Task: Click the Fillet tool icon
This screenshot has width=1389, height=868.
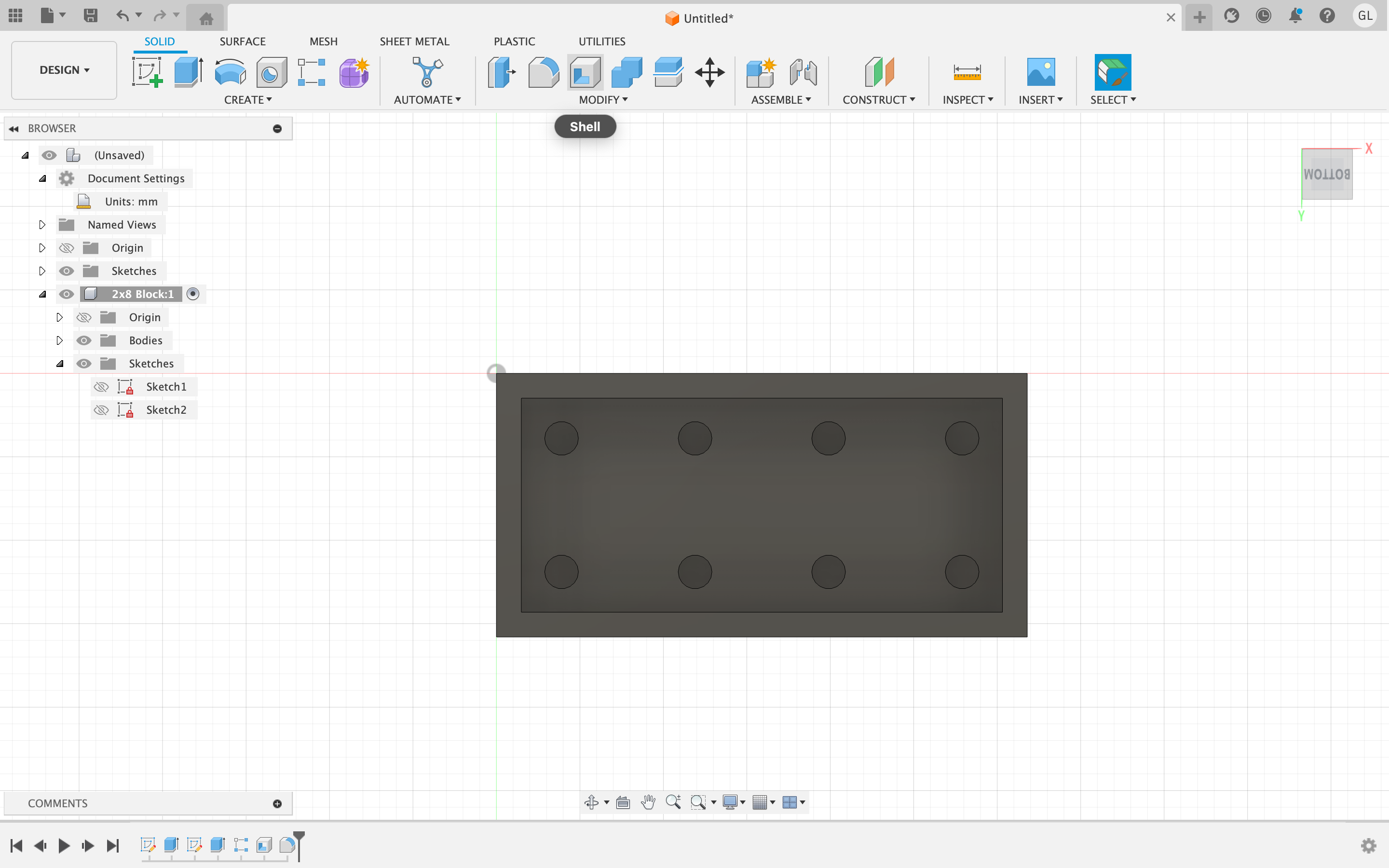Action: (543, 72)
